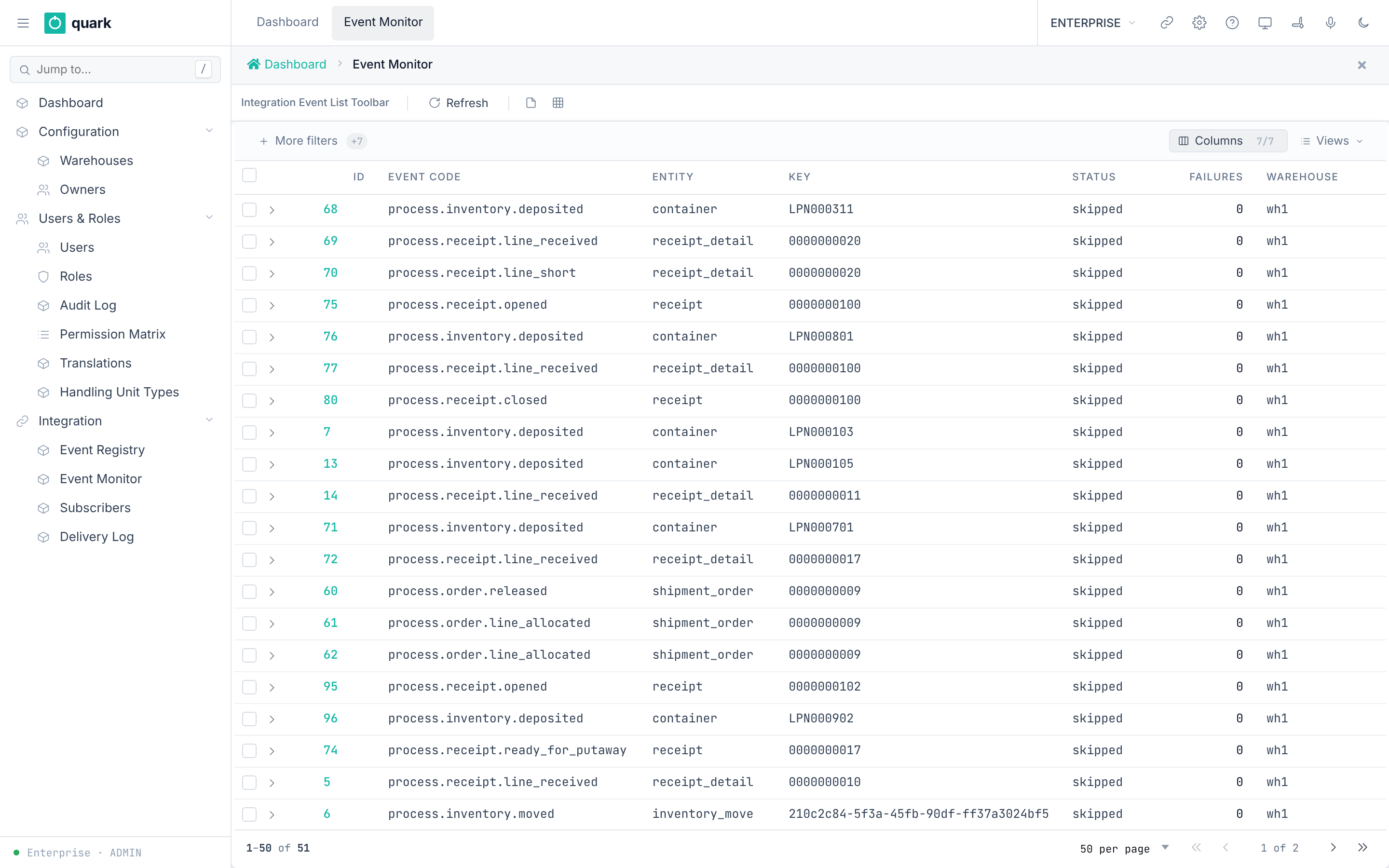Open the link icon in top bar
1389x868 pixels.
(x=1166, y=23)
